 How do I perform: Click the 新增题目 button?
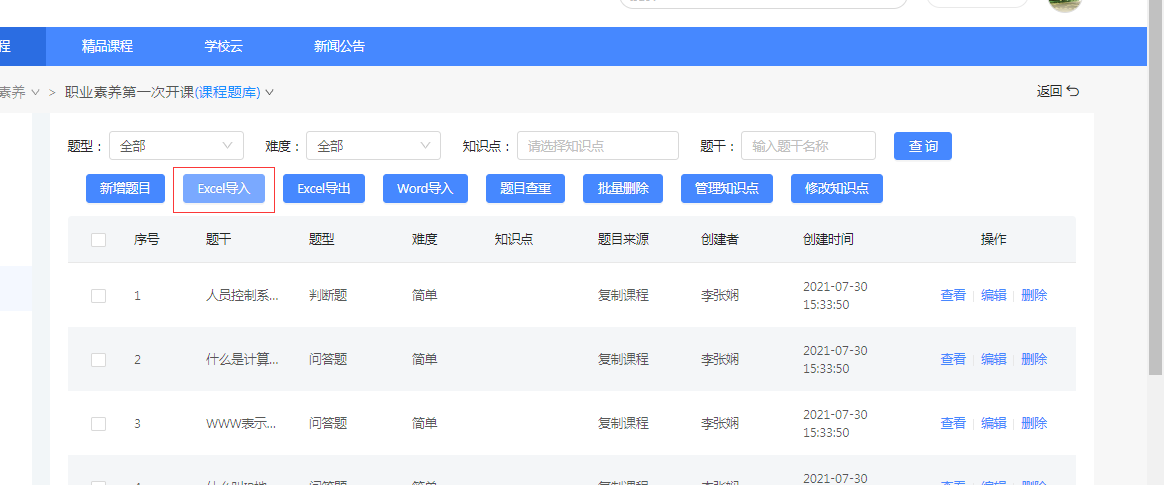click(x=125, y=189)
